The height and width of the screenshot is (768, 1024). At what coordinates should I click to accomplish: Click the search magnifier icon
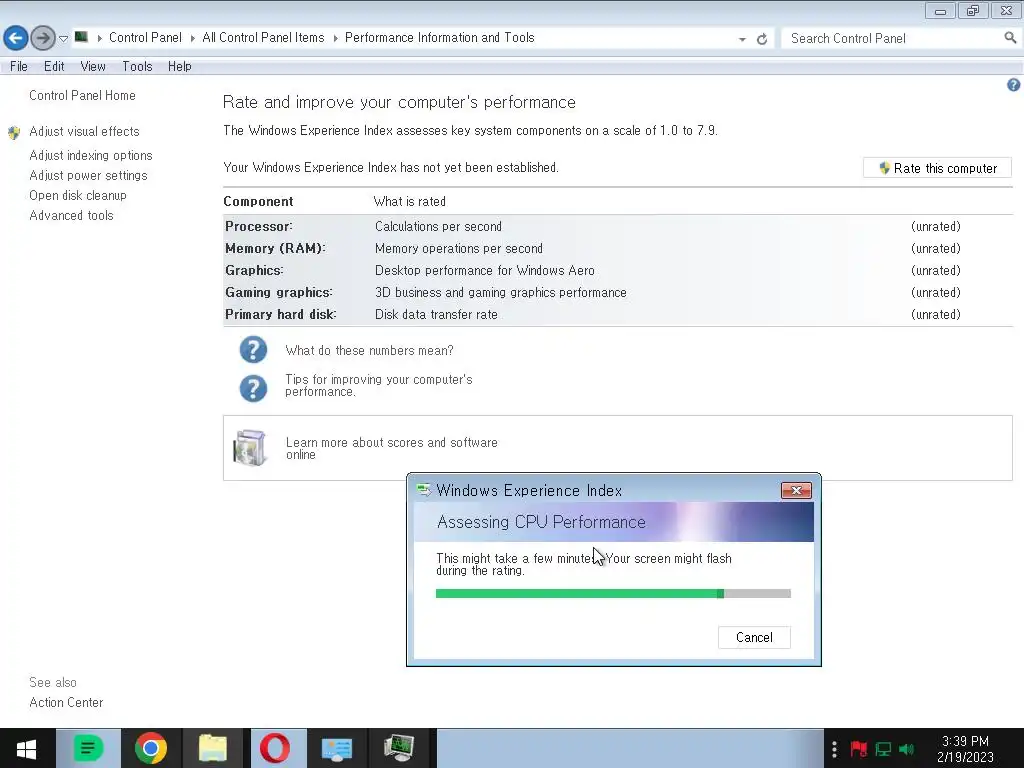click(x=1010, y=38)
